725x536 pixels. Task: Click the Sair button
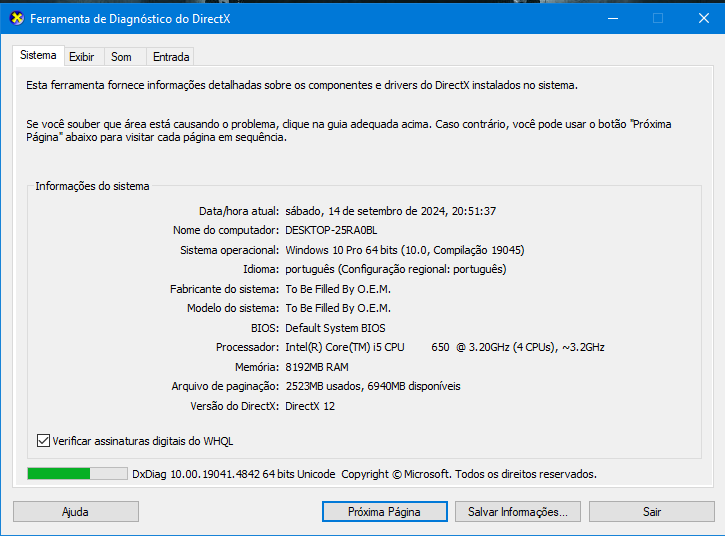(x=652, y=512)
